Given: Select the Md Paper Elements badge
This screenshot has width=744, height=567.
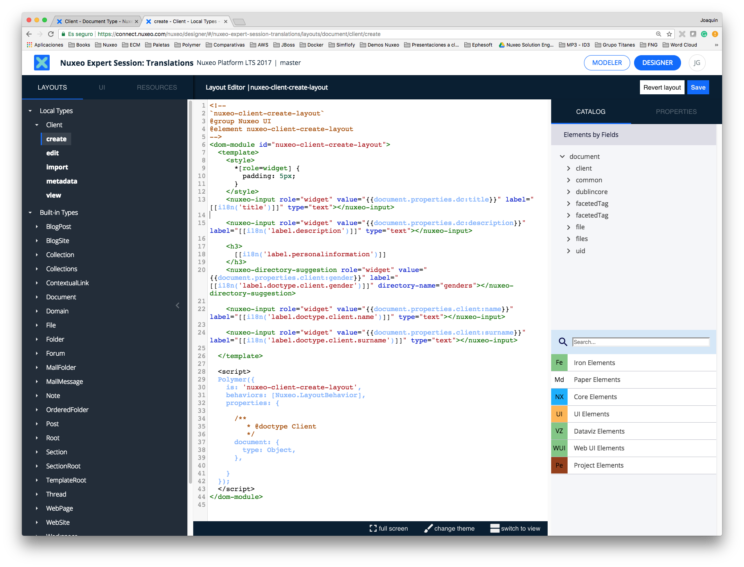Looking at the screenshot, I should pos(559,380).
